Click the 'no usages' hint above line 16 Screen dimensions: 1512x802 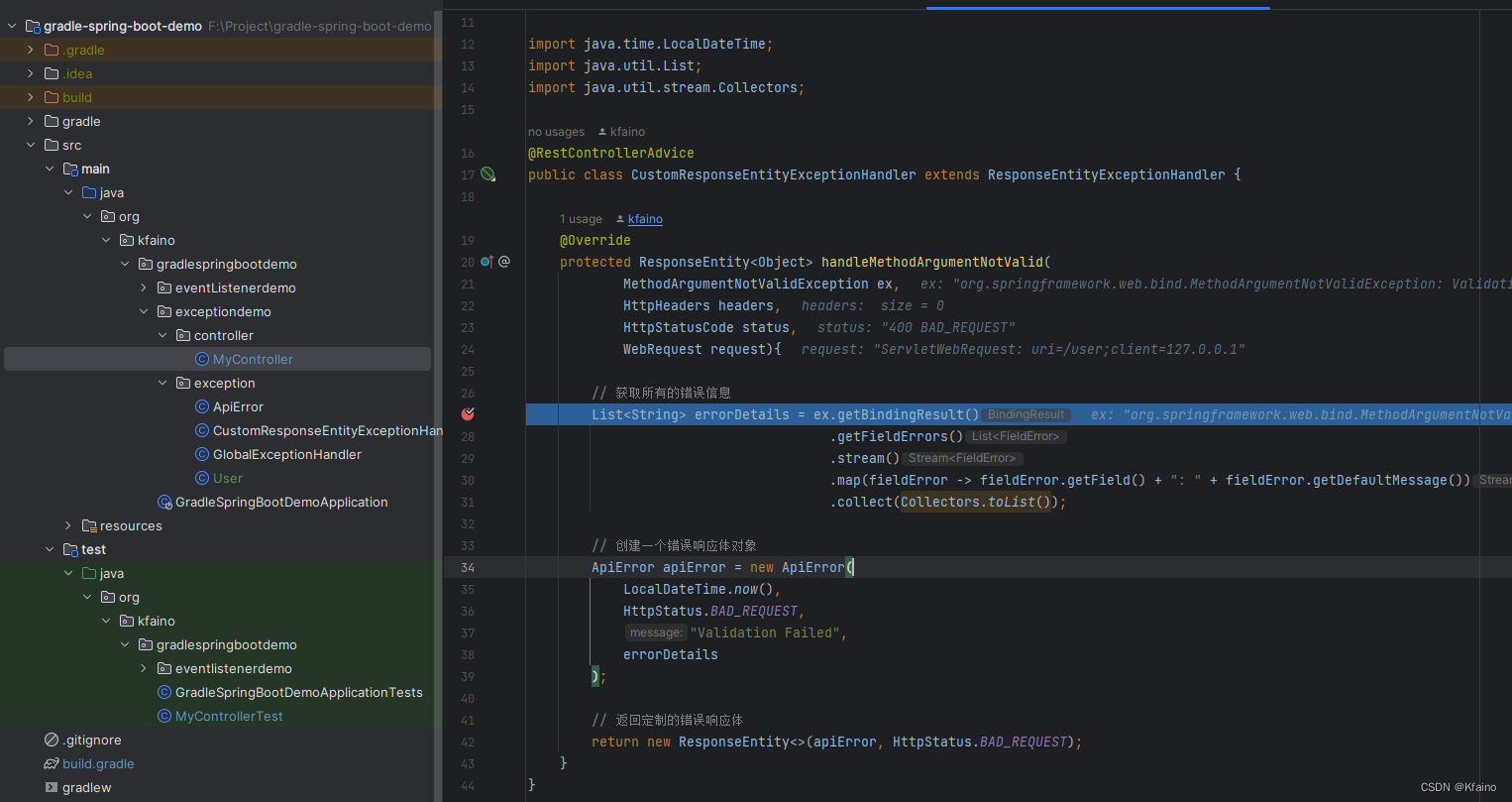click(556, 132)
